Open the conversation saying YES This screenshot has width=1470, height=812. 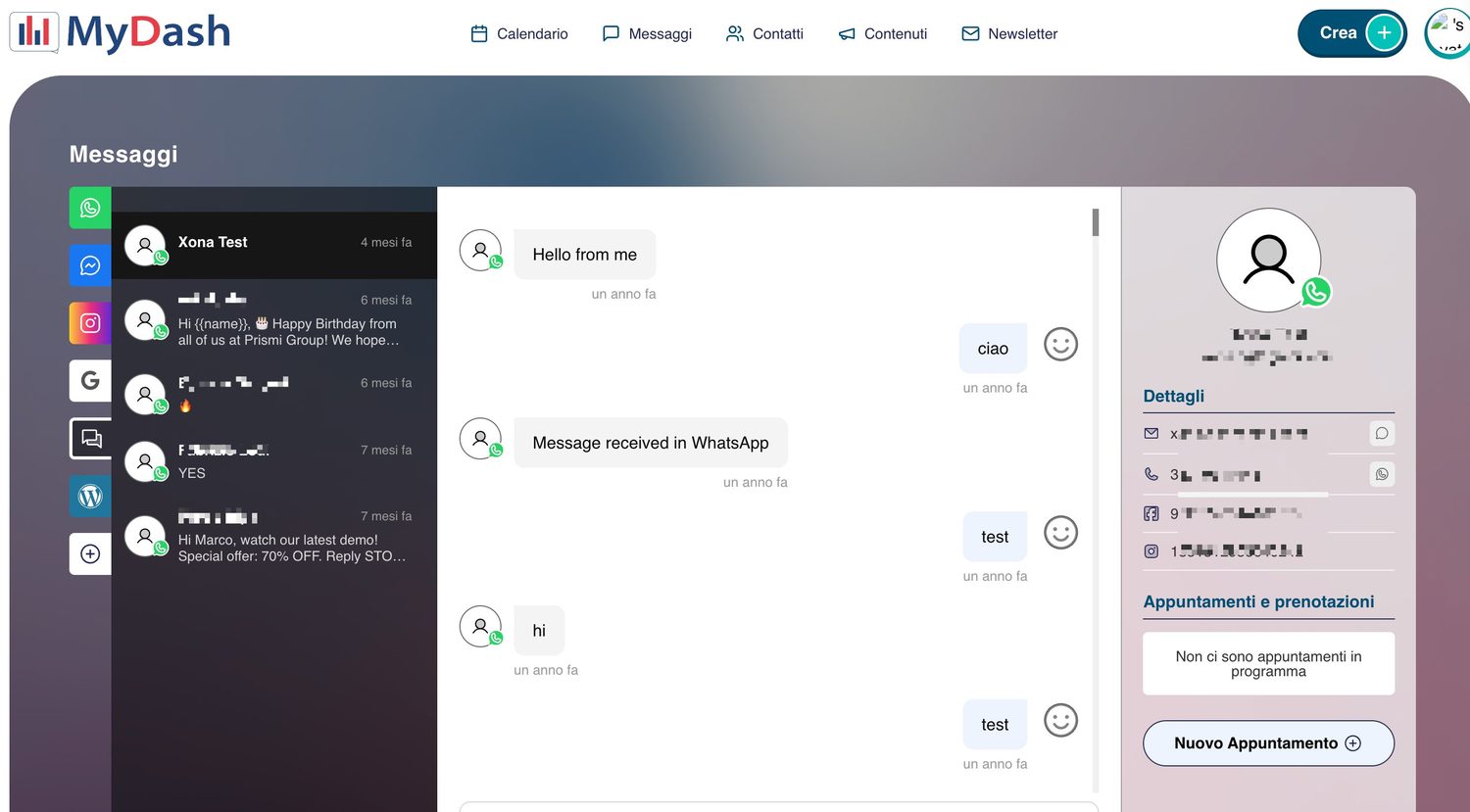point(274,460)
